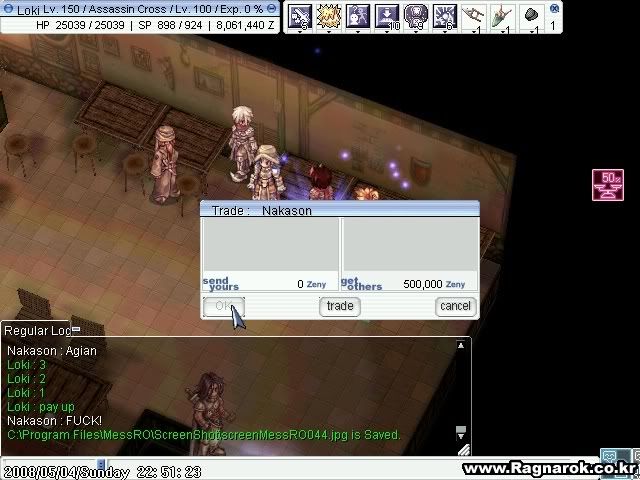This screenshot has height=480, width=640.
Task: Open dropdown under the starburst skill slot
Action: [444, 31]
